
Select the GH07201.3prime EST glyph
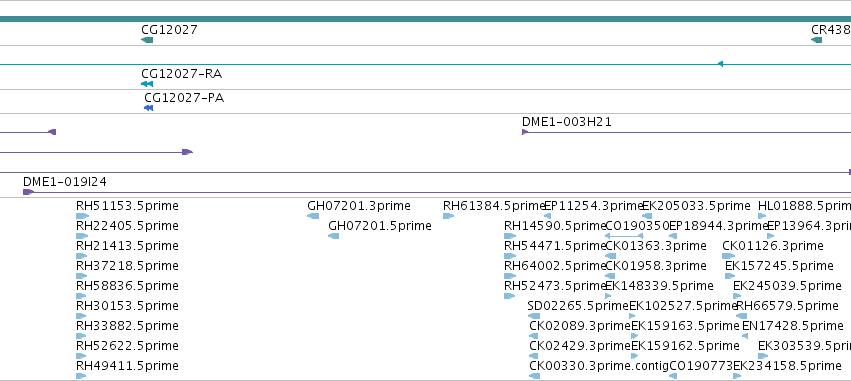click(313, 216)
